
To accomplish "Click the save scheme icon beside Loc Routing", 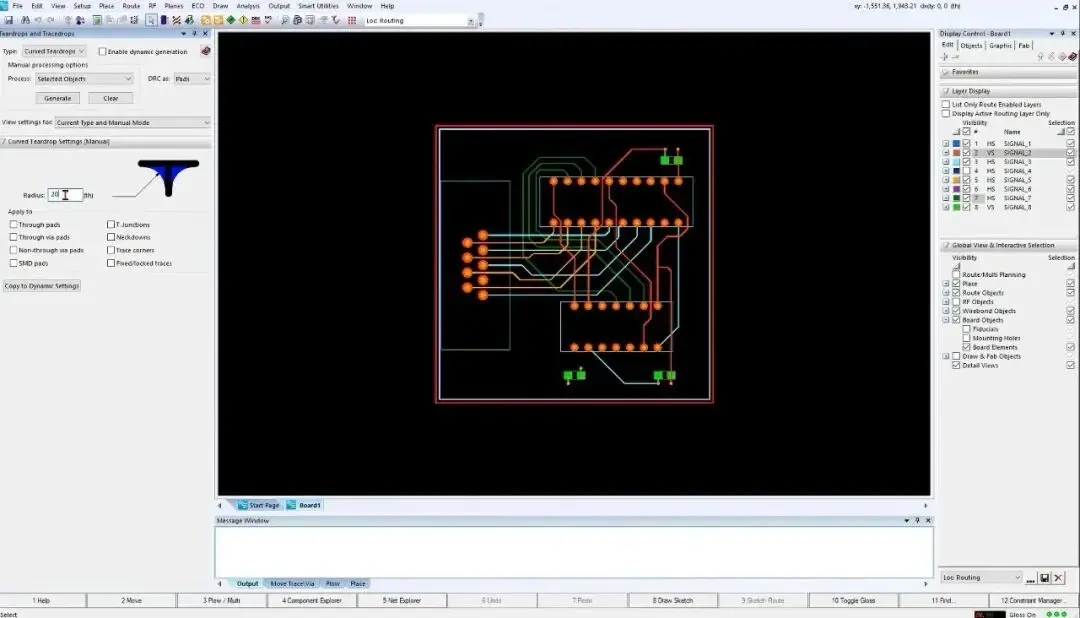I will pyautogui.click(x=1044, y=577).
